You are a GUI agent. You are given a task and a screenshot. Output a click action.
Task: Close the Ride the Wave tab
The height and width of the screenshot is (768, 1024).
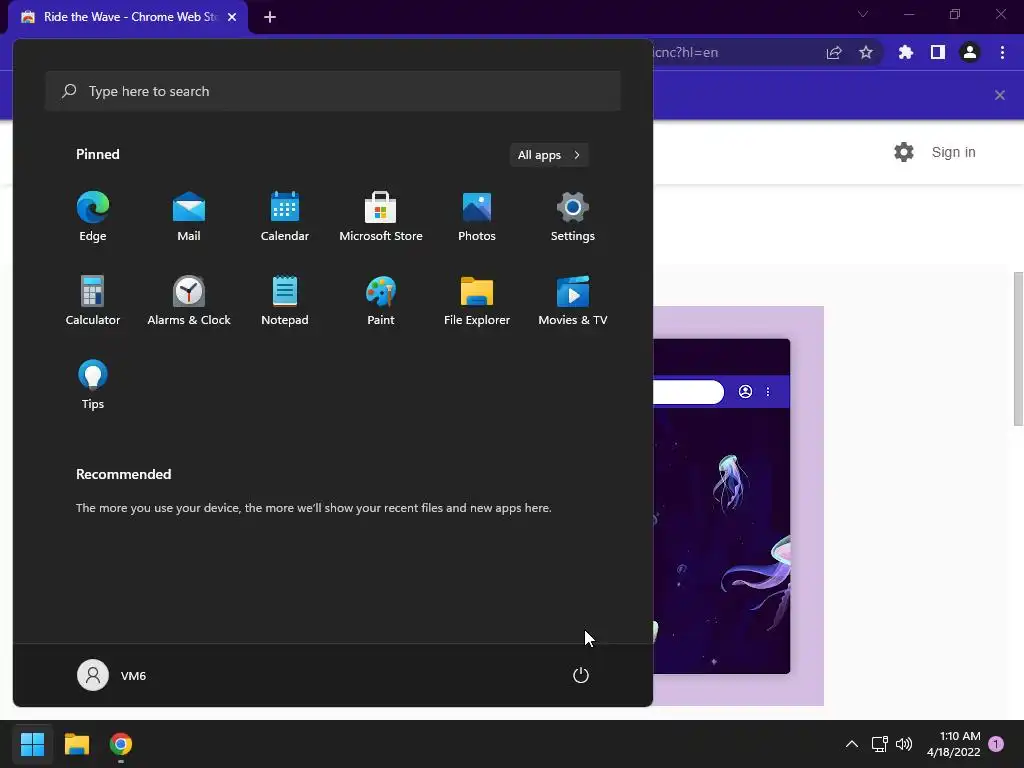232,17
